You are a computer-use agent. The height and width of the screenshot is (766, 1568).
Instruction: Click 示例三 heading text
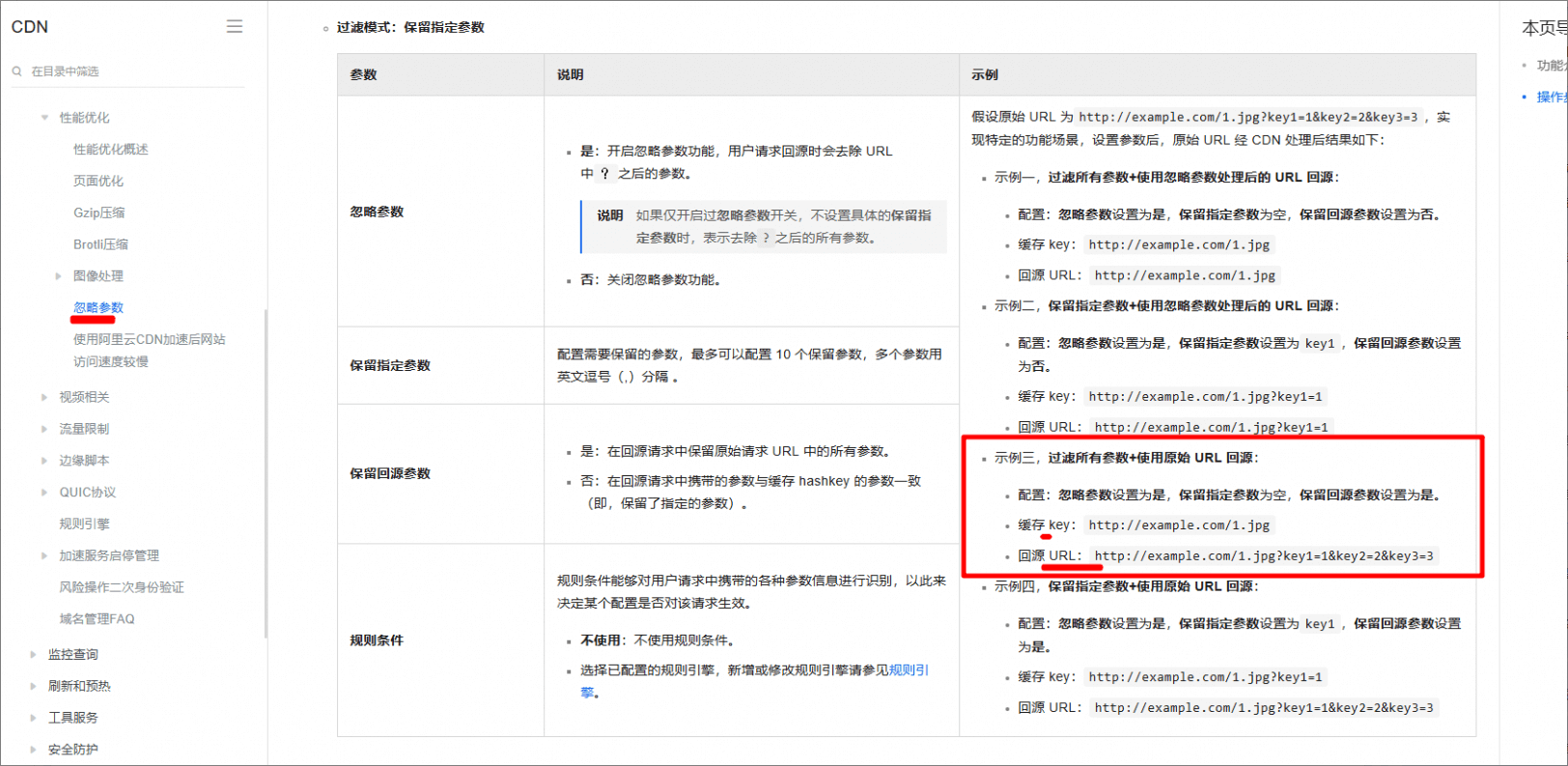1127,458
